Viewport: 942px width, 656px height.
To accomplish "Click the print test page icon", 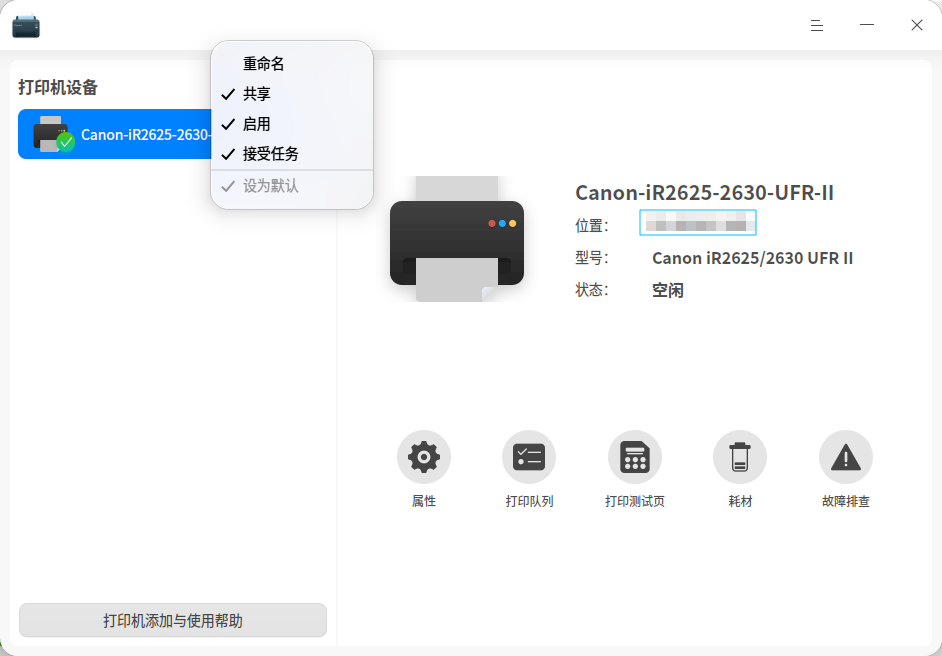I will click(x=634, y=457).
